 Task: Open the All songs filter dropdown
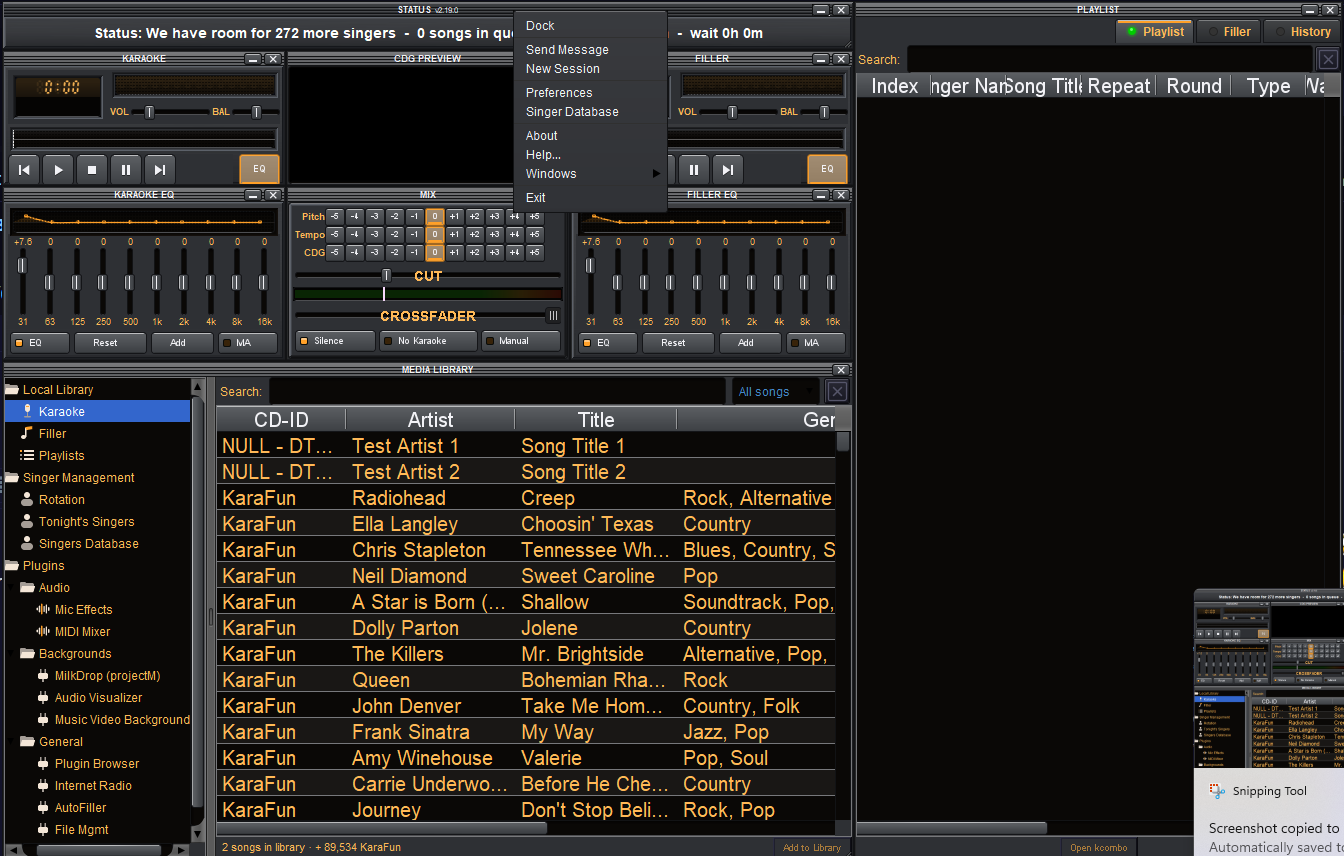tap(775, 392)
